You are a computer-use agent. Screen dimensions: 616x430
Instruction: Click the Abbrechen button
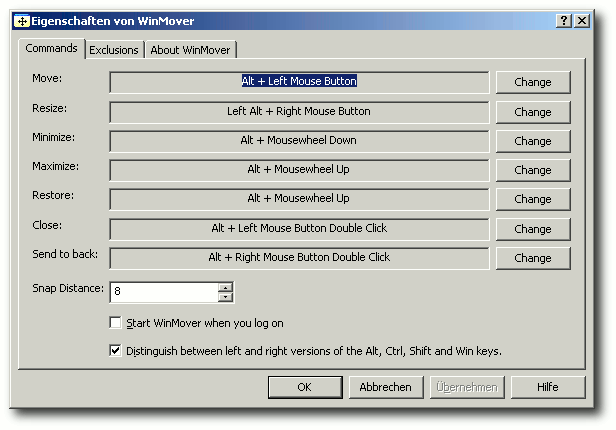pos(385,387)
